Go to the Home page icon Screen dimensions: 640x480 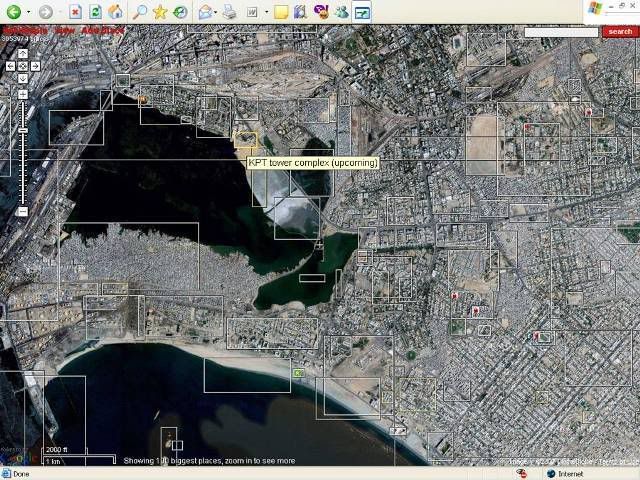coord(115,12)
